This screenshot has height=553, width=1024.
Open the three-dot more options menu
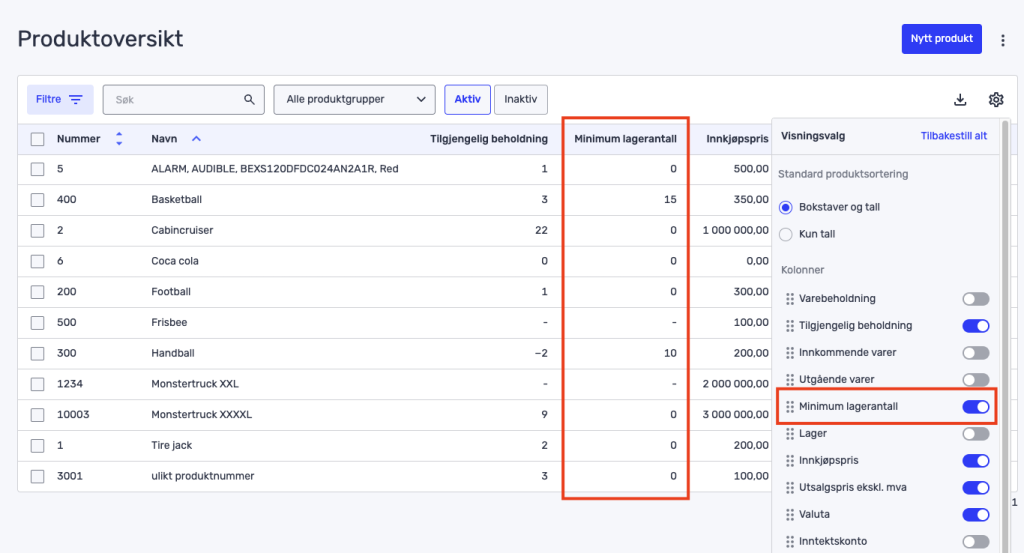(1002, 40)
